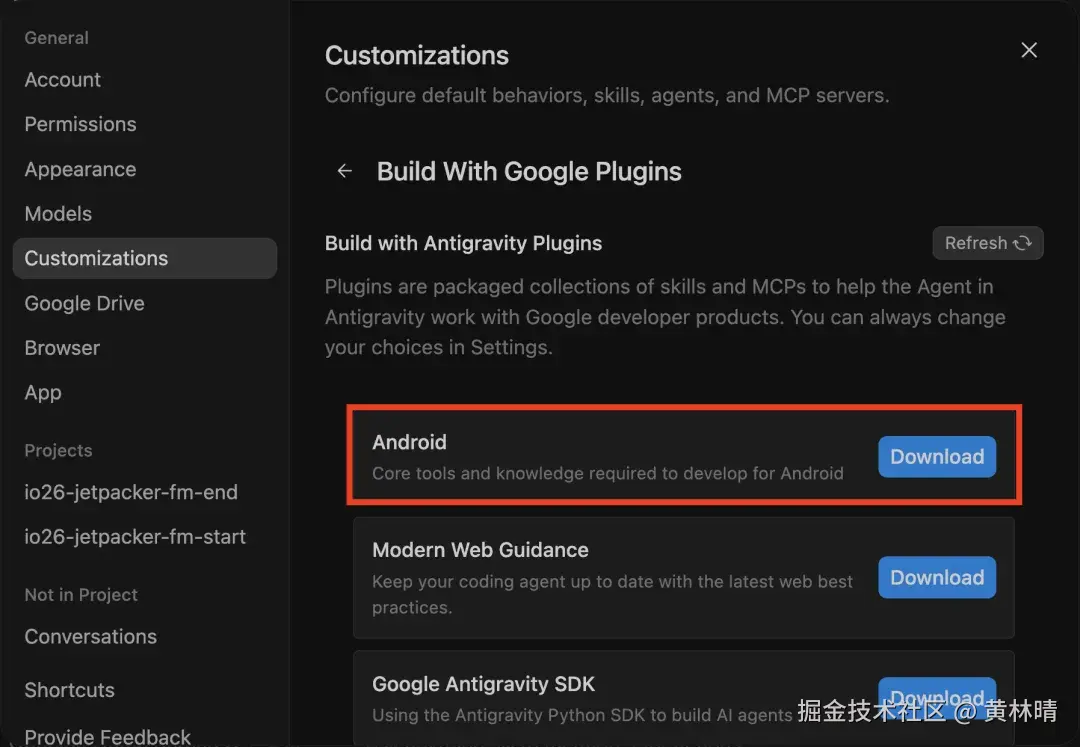Open Shortcuts settings
This screenshot has width=1080, height=747.
pos(70,690)
